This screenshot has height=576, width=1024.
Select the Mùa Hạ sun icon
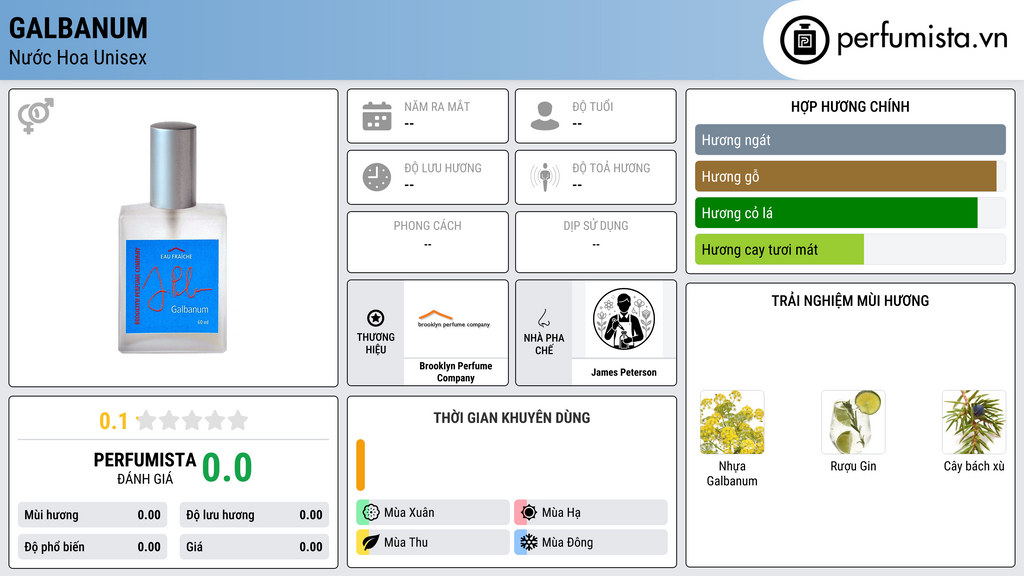(x=529, y=513)
